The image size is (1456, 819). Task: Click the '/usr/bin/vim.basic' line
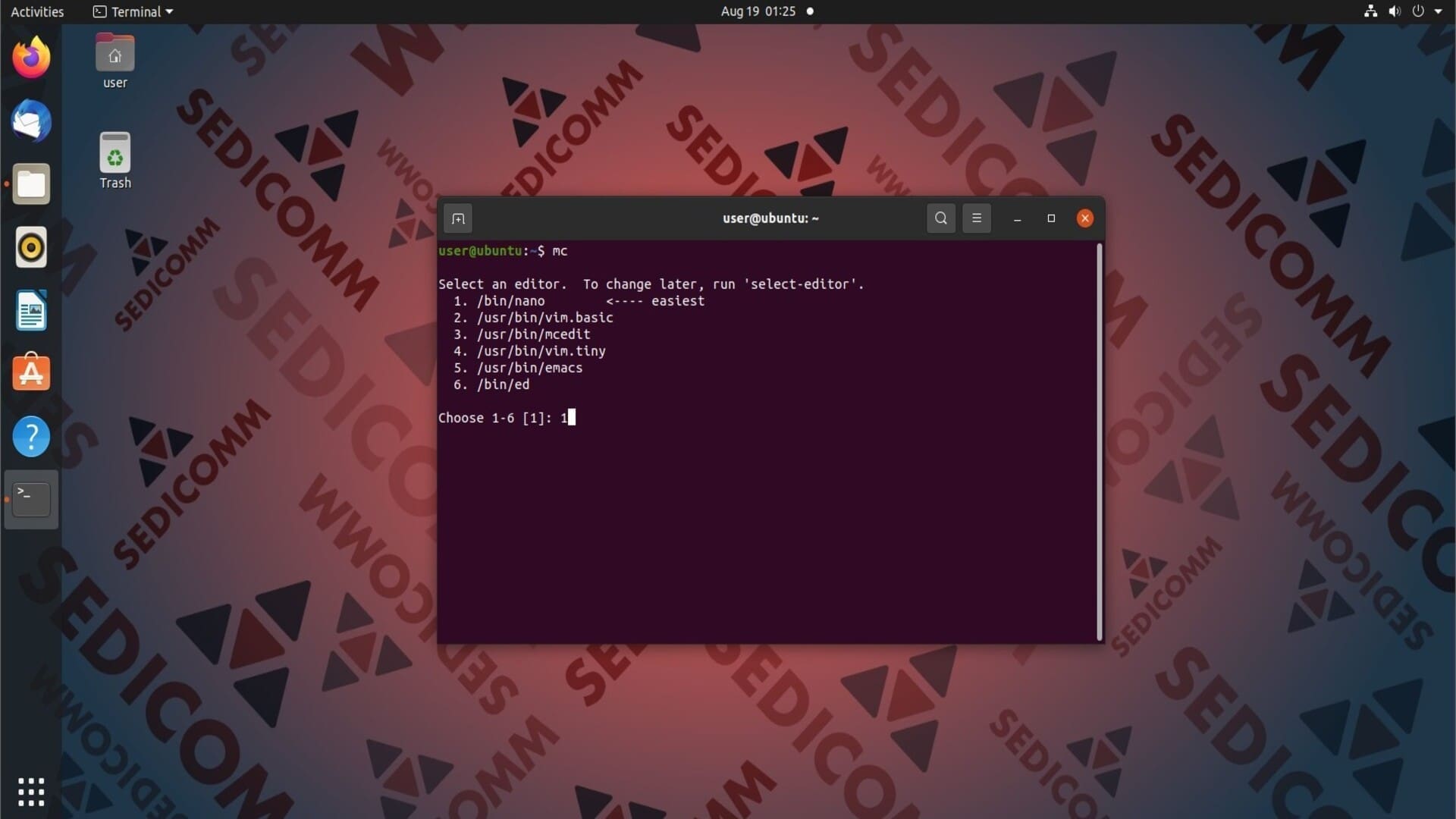click(x=533, y=318)
